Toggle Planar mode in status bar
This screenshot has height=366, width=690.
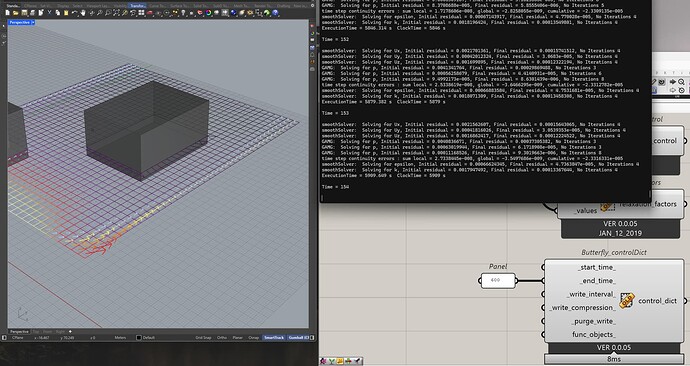[238, 337]
